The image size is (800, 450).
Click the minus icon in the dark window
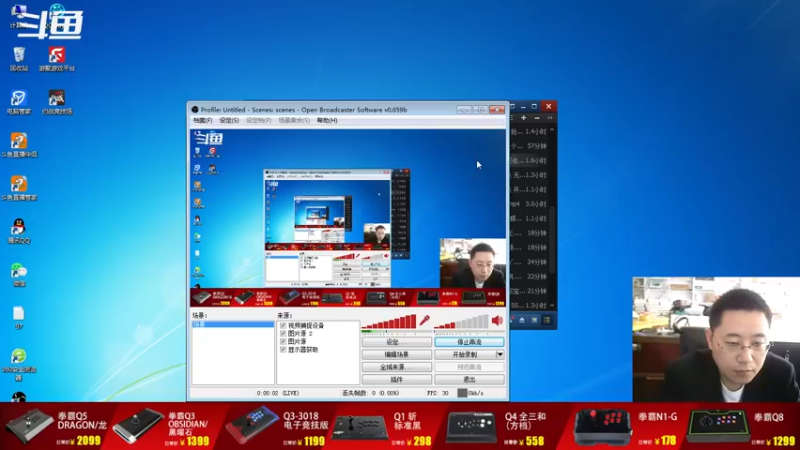click(x=537, y=118)
